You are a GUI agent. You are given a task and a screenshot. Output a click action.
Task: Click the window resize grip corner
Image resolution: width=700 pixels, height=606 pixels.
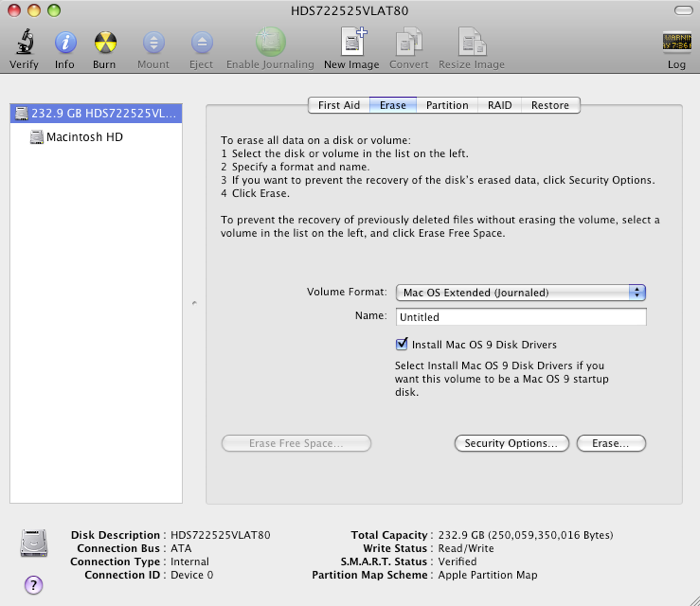[694, 600]
